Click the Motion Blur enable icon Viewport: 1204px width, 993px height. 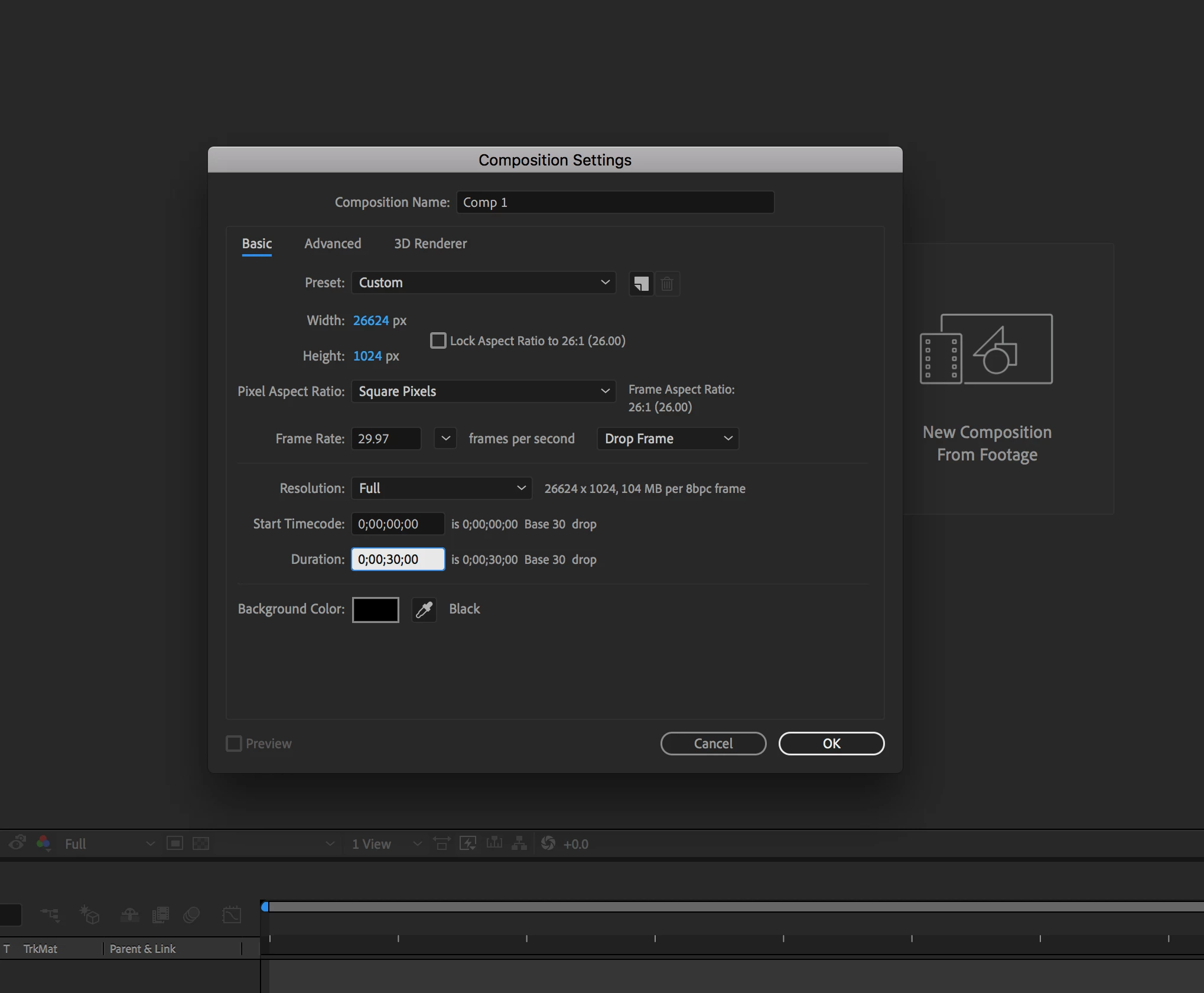pos(191,915)
